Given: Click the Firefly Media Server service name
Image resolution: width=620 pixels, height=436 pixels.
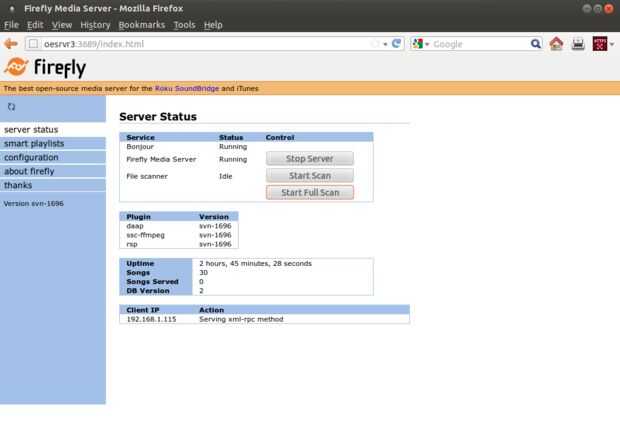Looking at the screenshot, I should 161,159.
